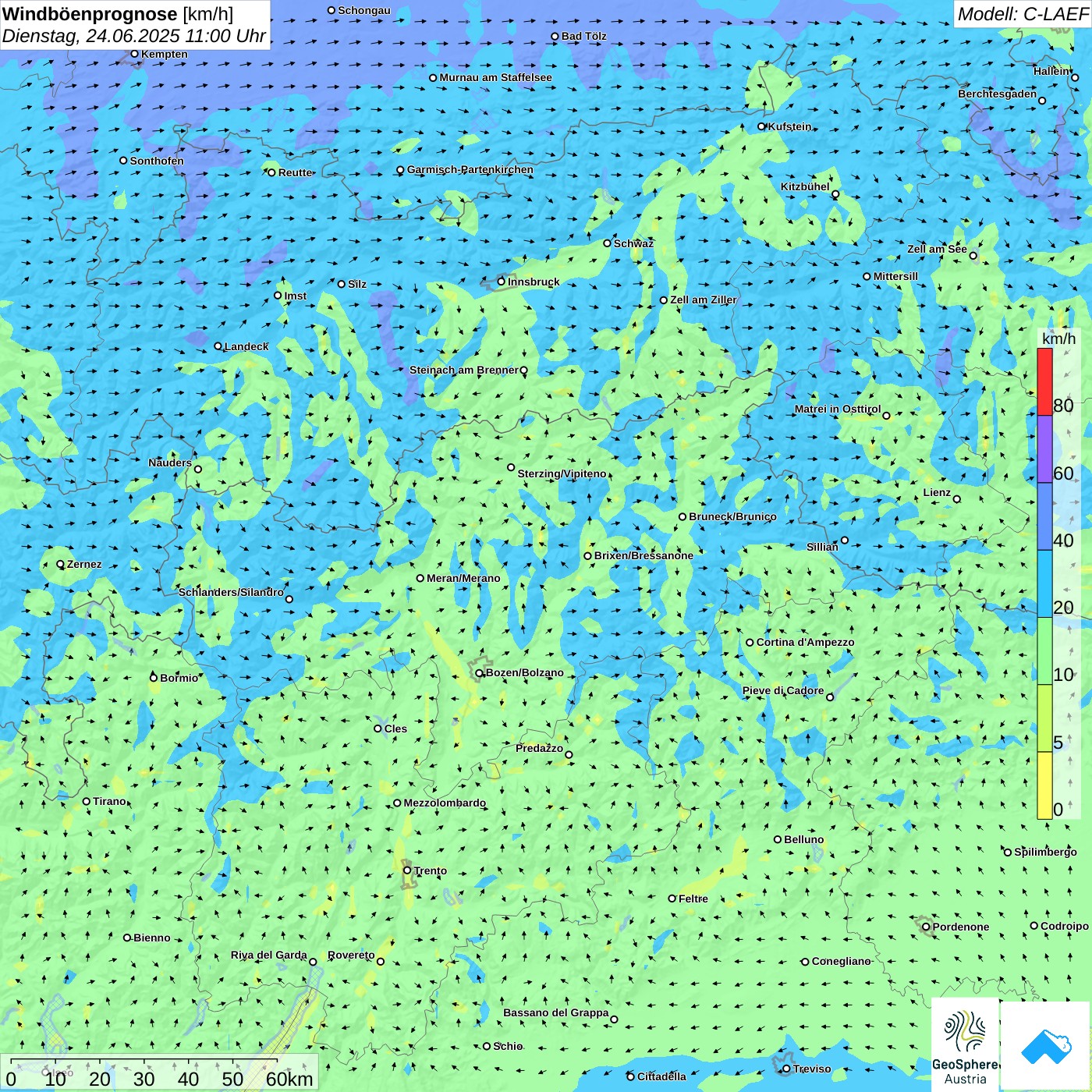
Task: Click the Innsbruck city marker
Action: [x=502, y=282]
